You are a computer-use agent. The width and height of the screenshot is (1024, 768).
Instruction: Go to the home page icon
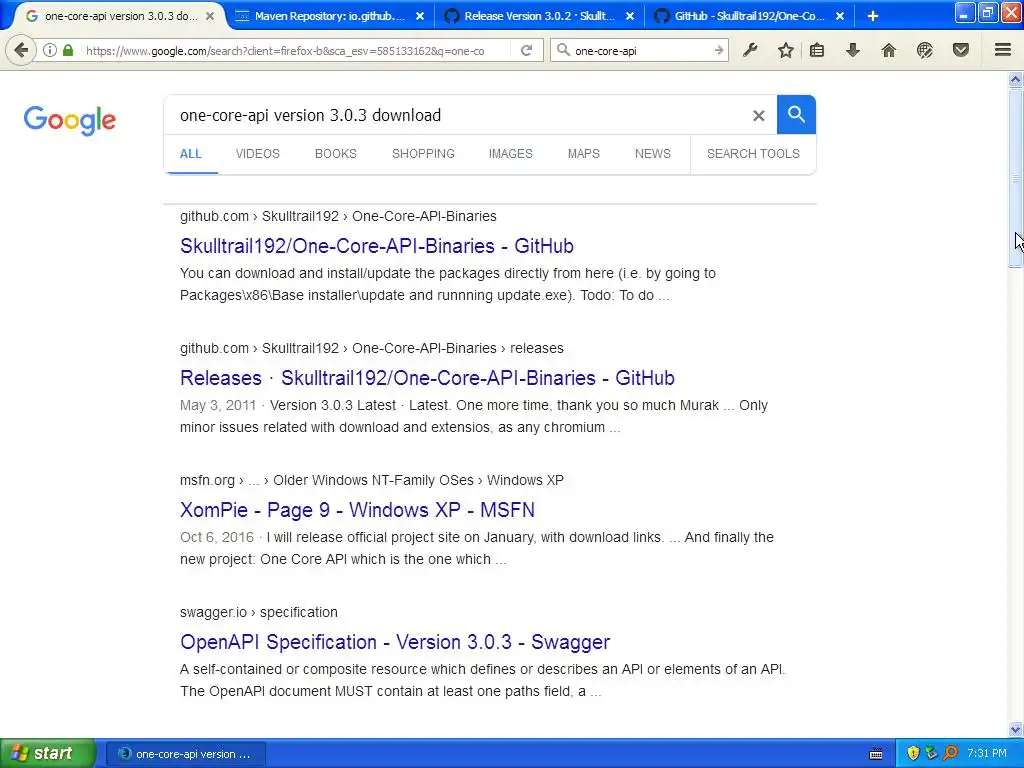click(888, 50)
